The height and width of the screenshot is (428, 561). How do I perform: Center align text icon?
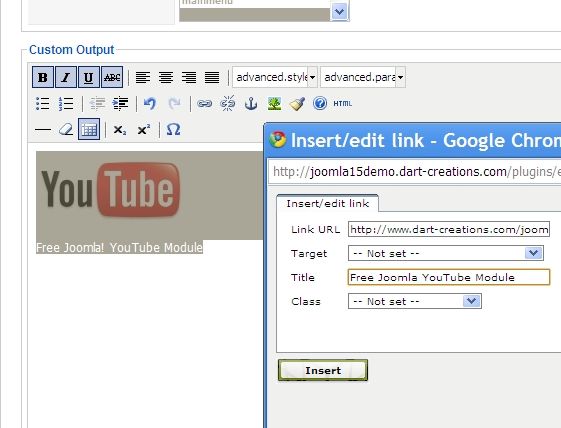[x=166, y=77]
